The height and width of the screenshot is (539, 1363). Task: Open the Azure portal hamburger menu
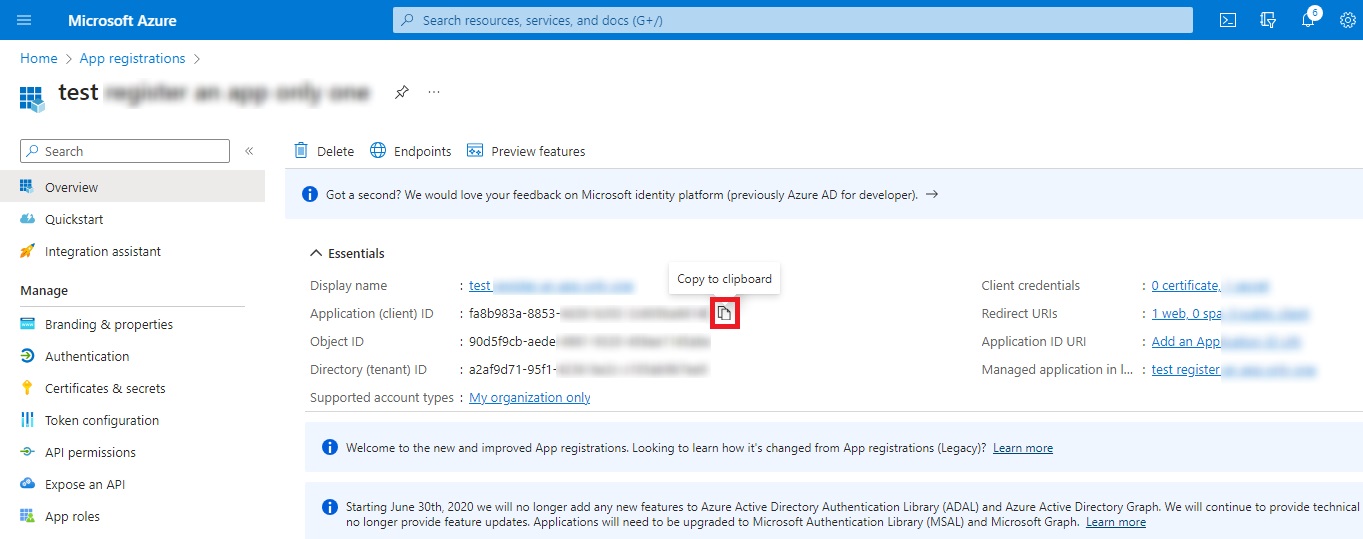pos(24,20)
